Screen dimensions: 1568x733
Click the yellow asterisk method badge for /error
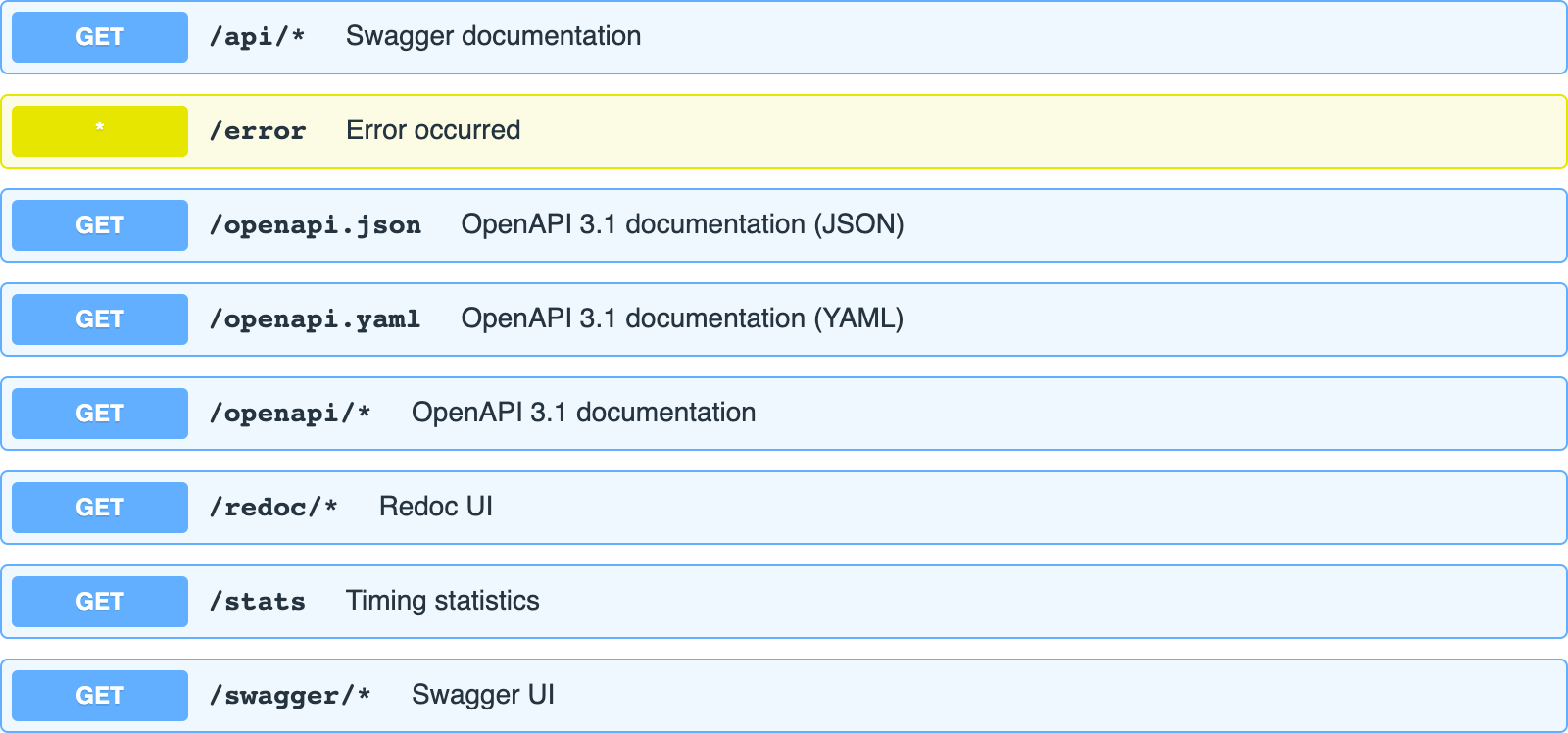(x=100, y=131)
